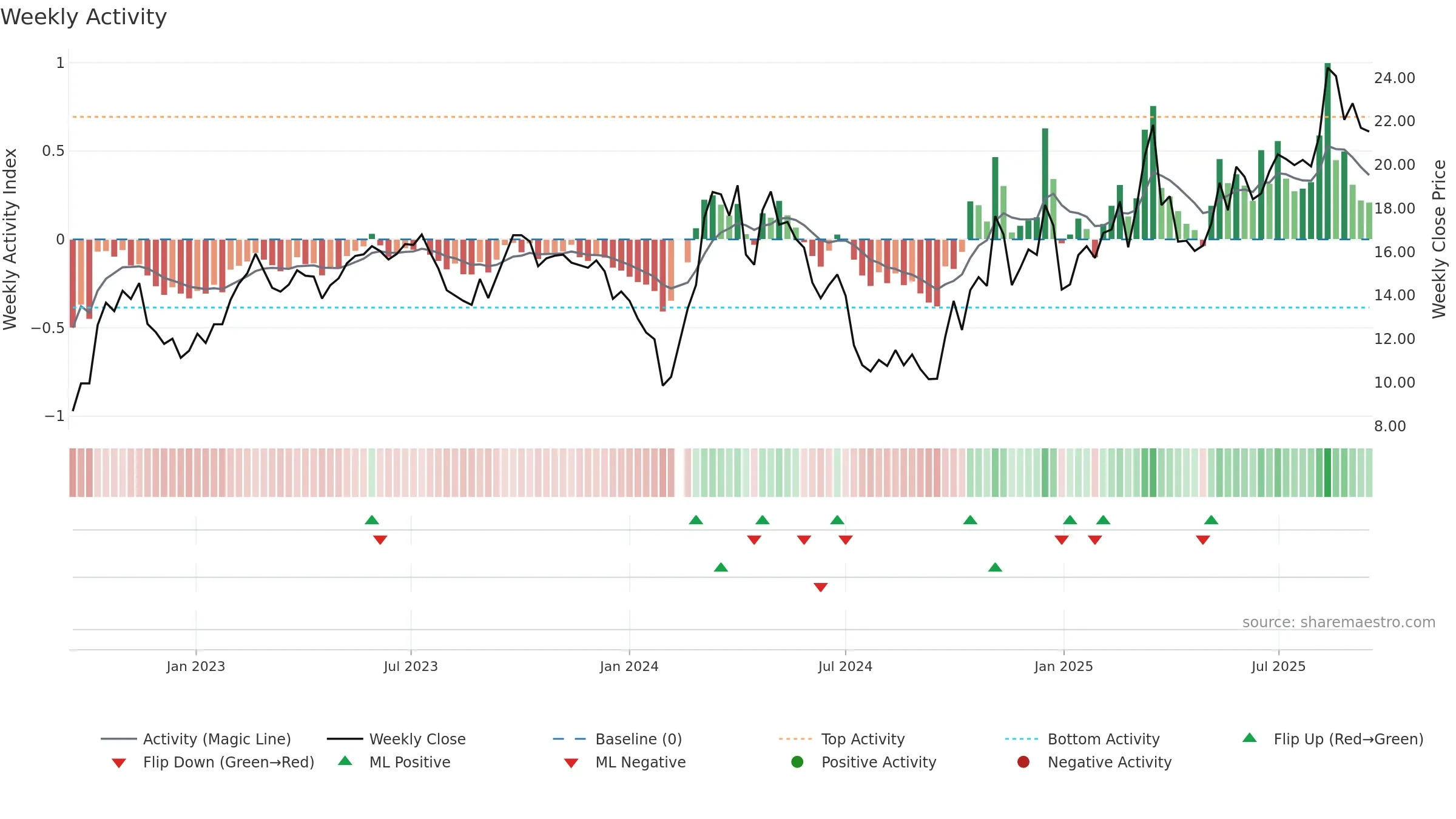This screenshot has width=1456, height=819.
Task: Click the ML Negative red triangle legend icon
Action: pos(571,763)
